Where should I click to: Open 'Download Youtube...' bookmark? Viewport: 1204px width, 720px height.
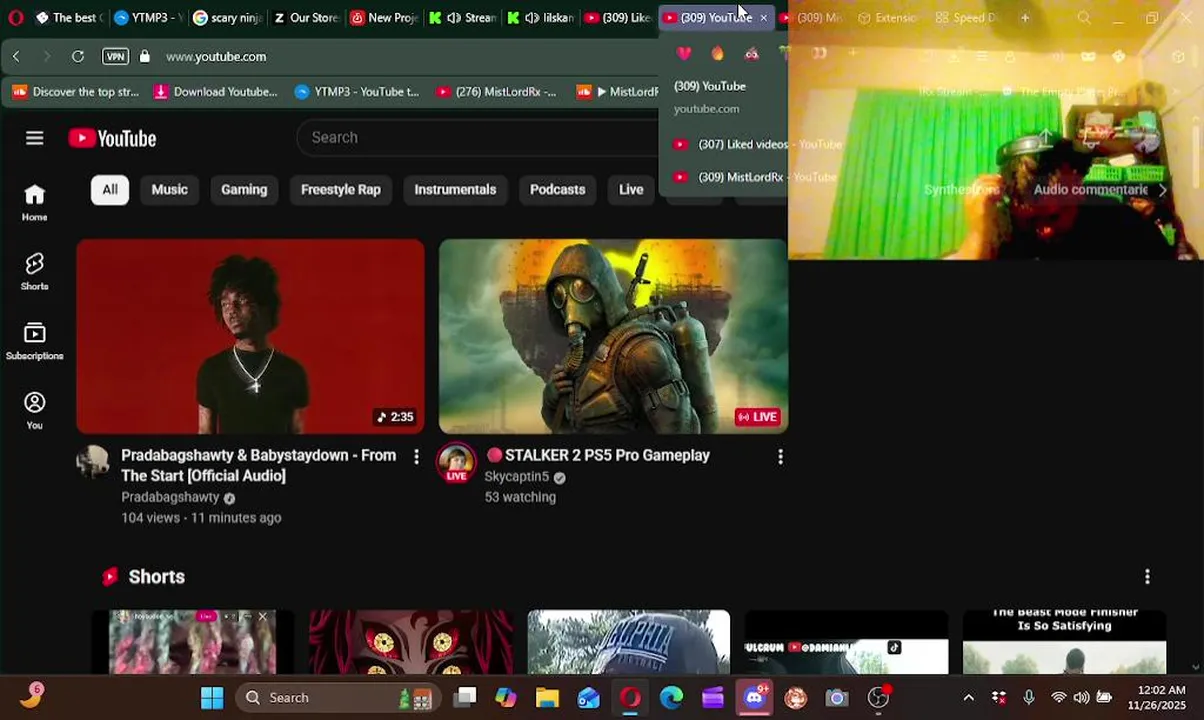[x=216, y=92]
